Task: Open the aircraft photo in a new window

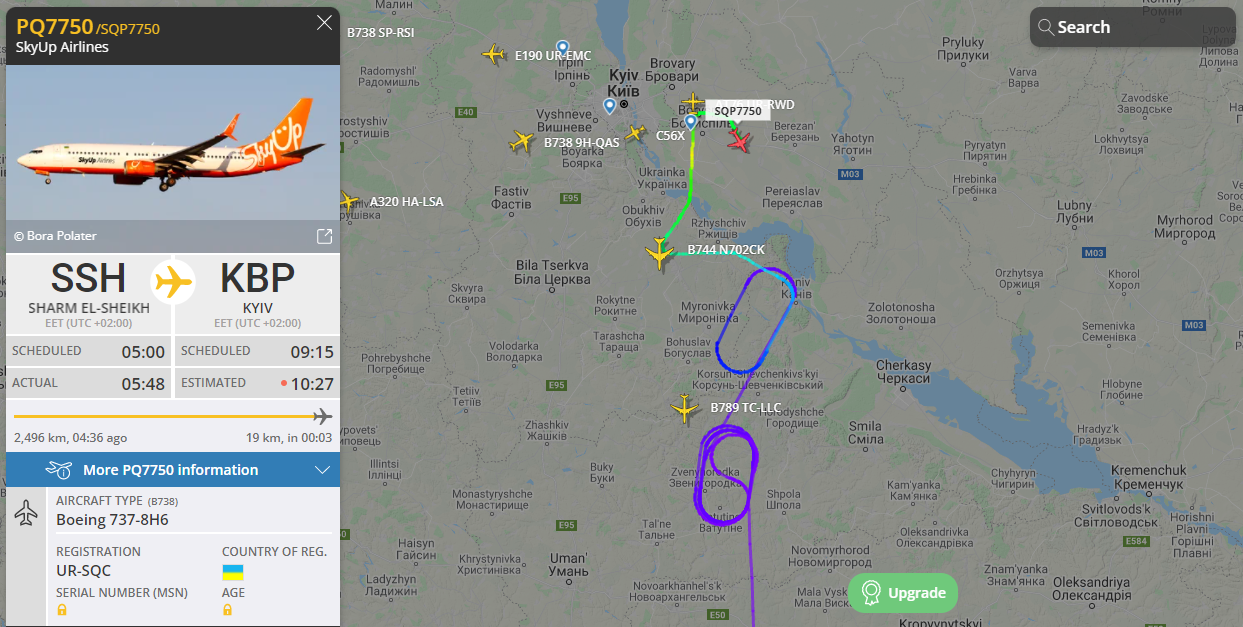Action: tap(324, 236)
